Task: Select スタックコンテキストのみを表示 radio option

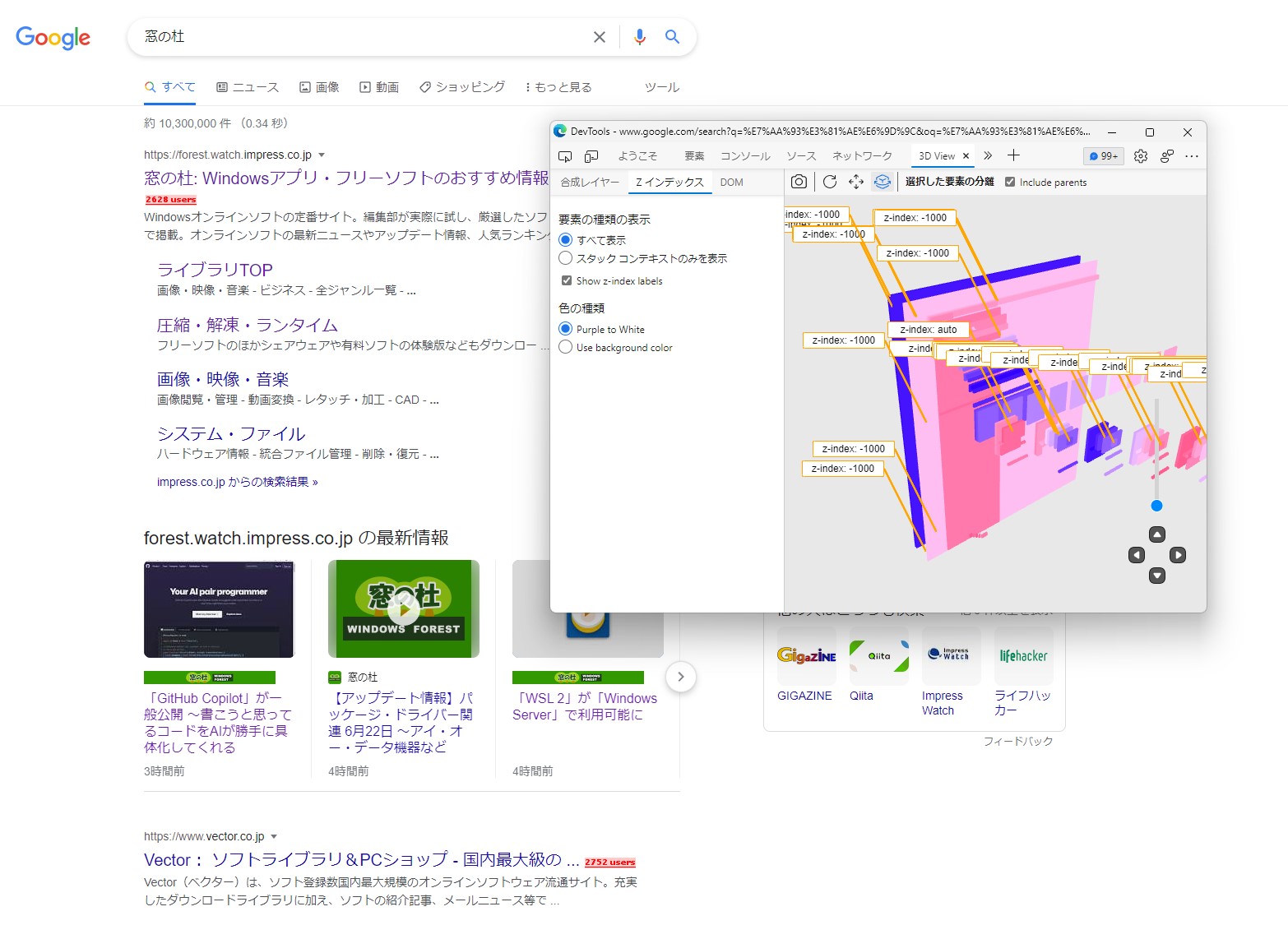Action: (565, 257)
